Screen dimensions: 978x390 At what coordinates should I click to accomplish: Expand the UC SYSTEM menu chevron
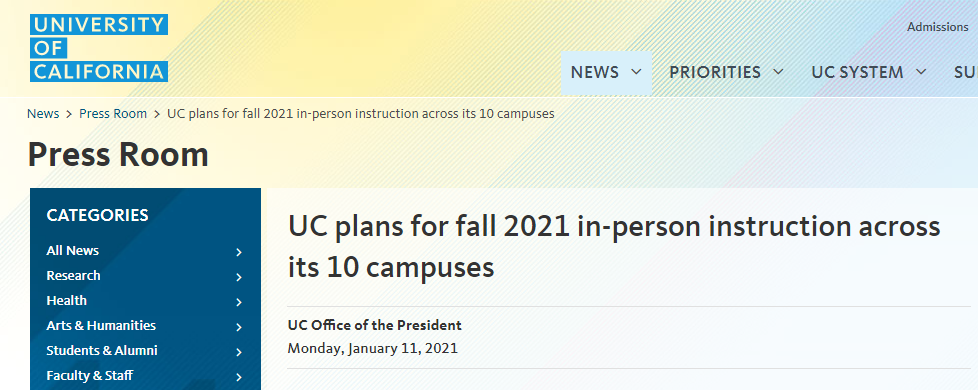[921, 72]
